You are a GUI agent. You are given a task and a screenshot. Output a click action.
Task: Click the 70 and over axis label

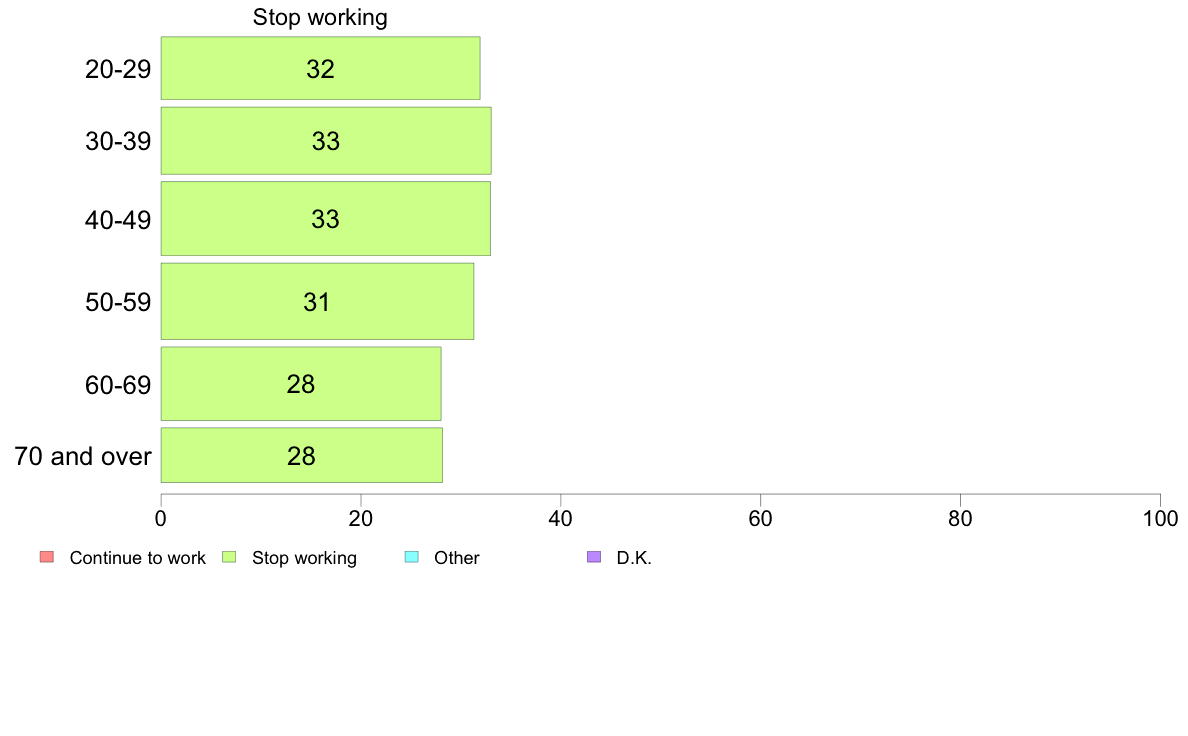83,456
